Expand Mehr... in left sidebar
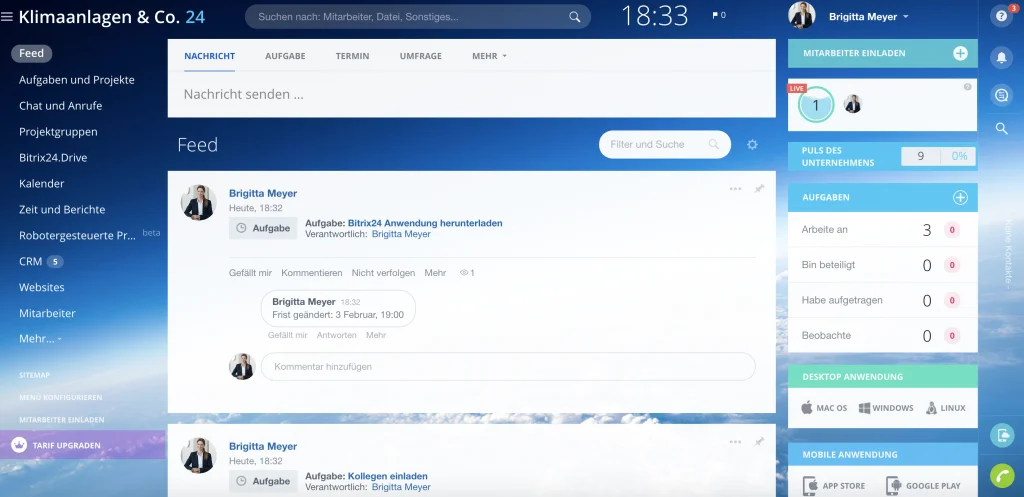 pyautogui.click(x=40, y=339)
